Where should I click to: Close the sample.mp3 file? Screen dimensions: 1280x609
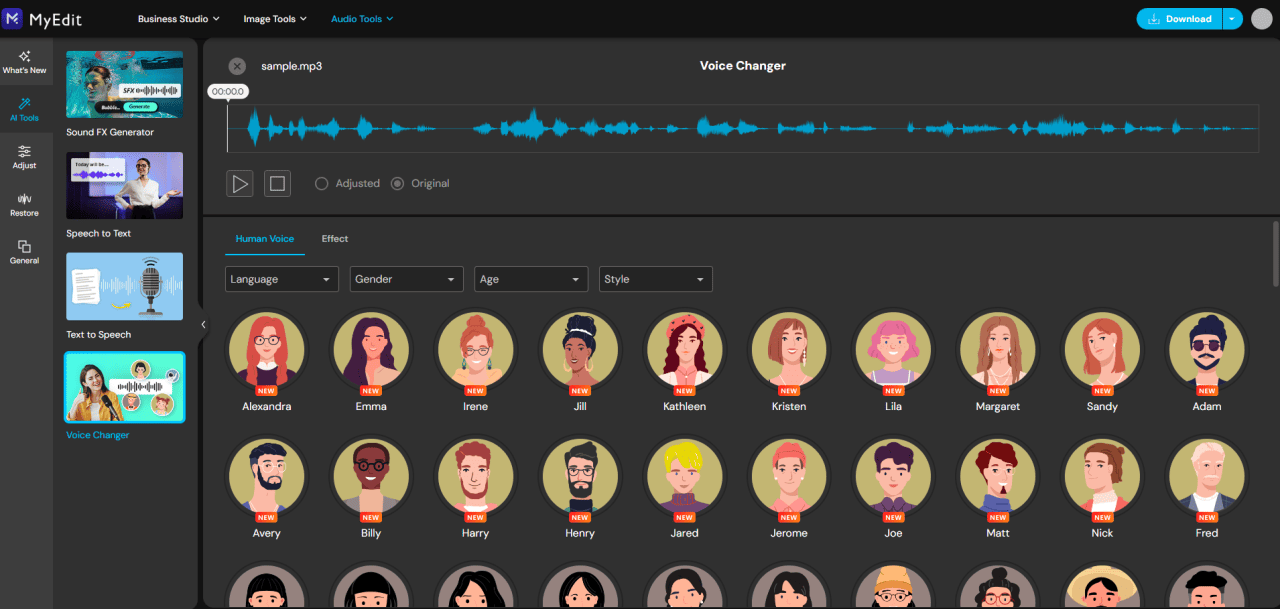[x=237, y=66]
